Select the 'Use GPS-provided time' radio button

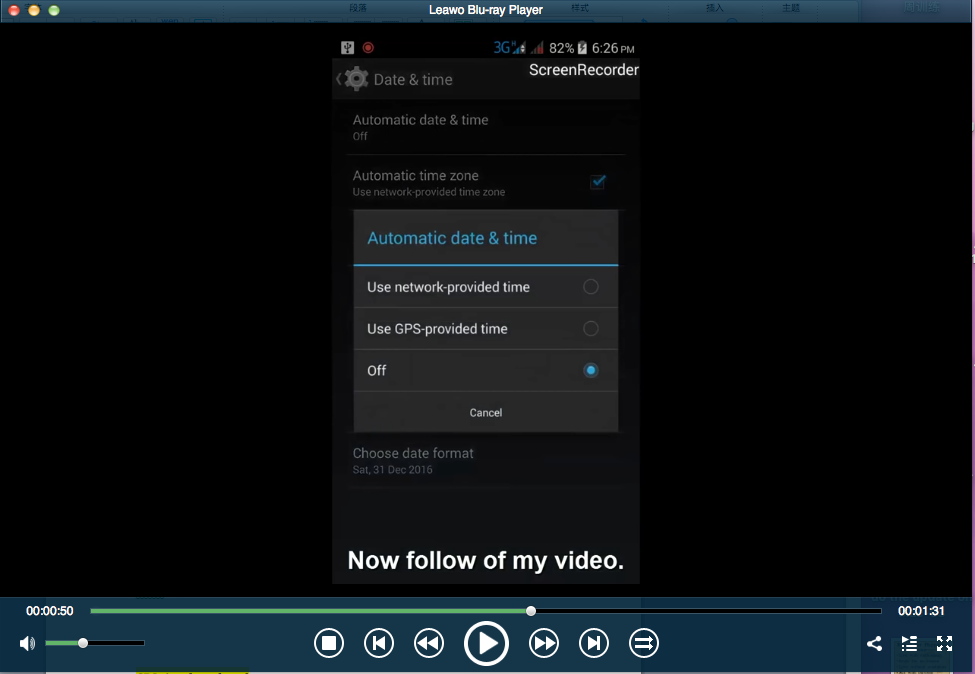[591, 329]
